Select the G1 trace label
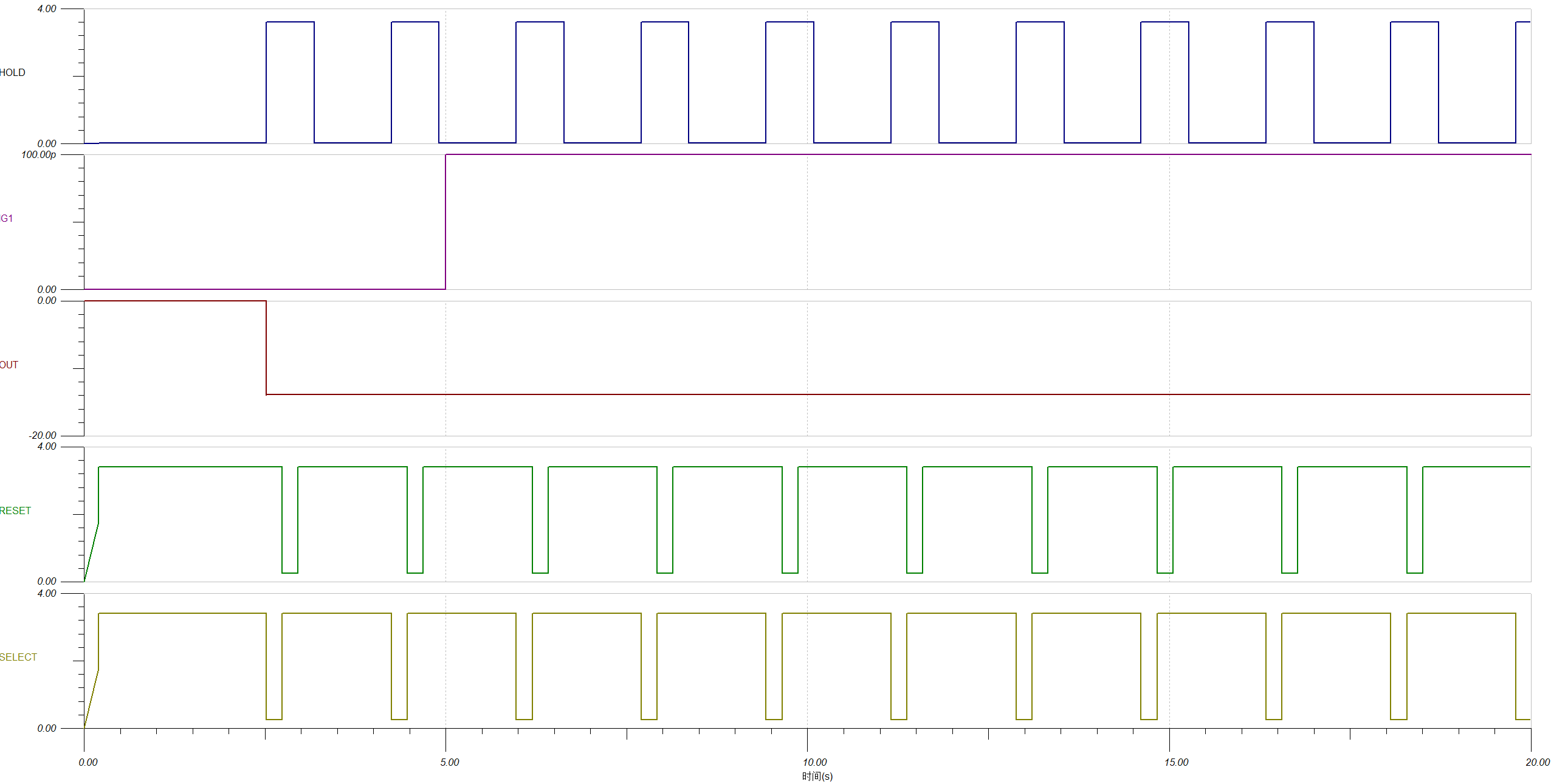 (x=7, y=218)
